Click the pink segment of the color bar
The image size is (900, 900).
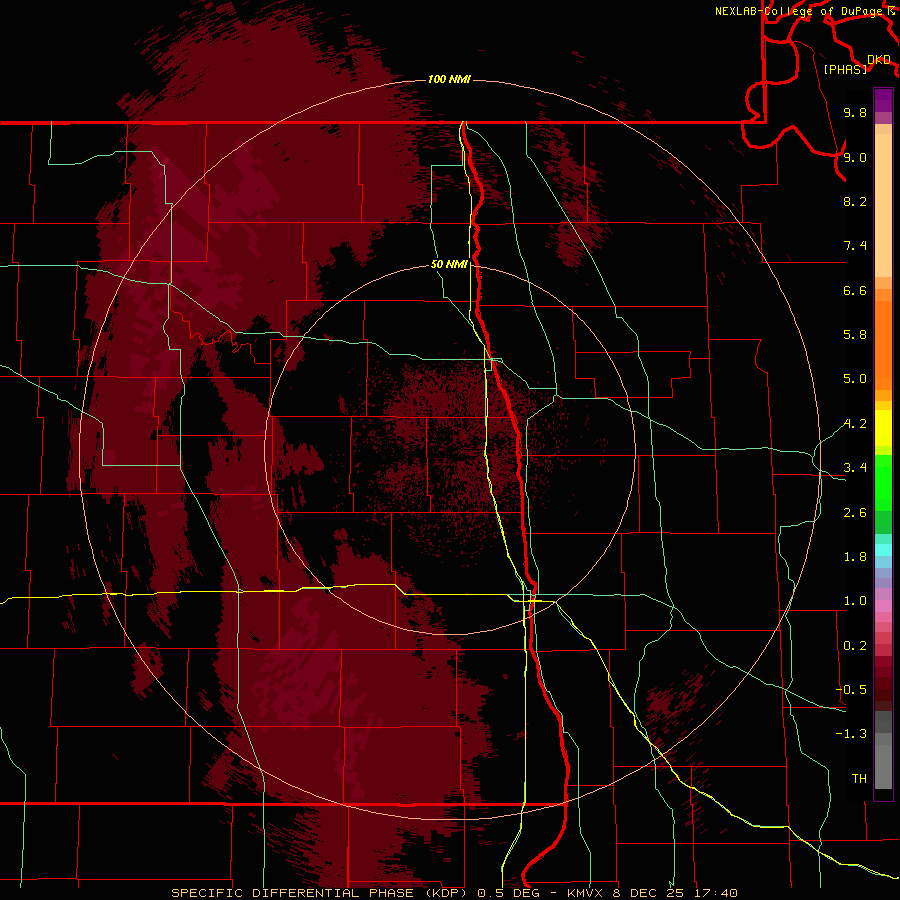point(883,606)
